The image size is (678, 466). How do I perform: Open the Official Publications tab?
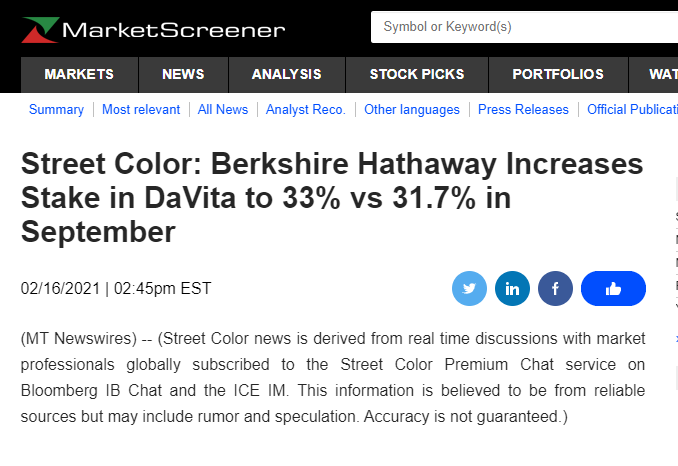[632, 110]
